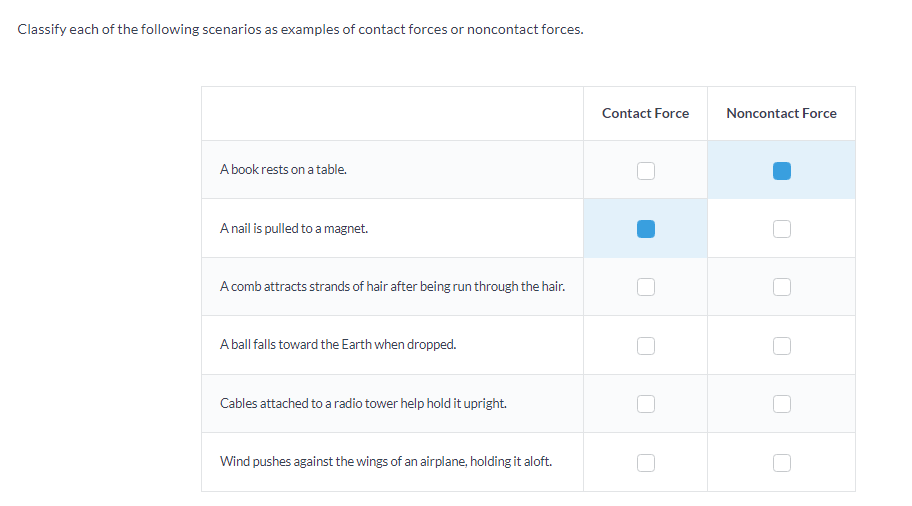Viewport: 912px width, 506px height.
Task: Check Noncontact Force for nail and magnet row
Action: [x=782, y=229]
